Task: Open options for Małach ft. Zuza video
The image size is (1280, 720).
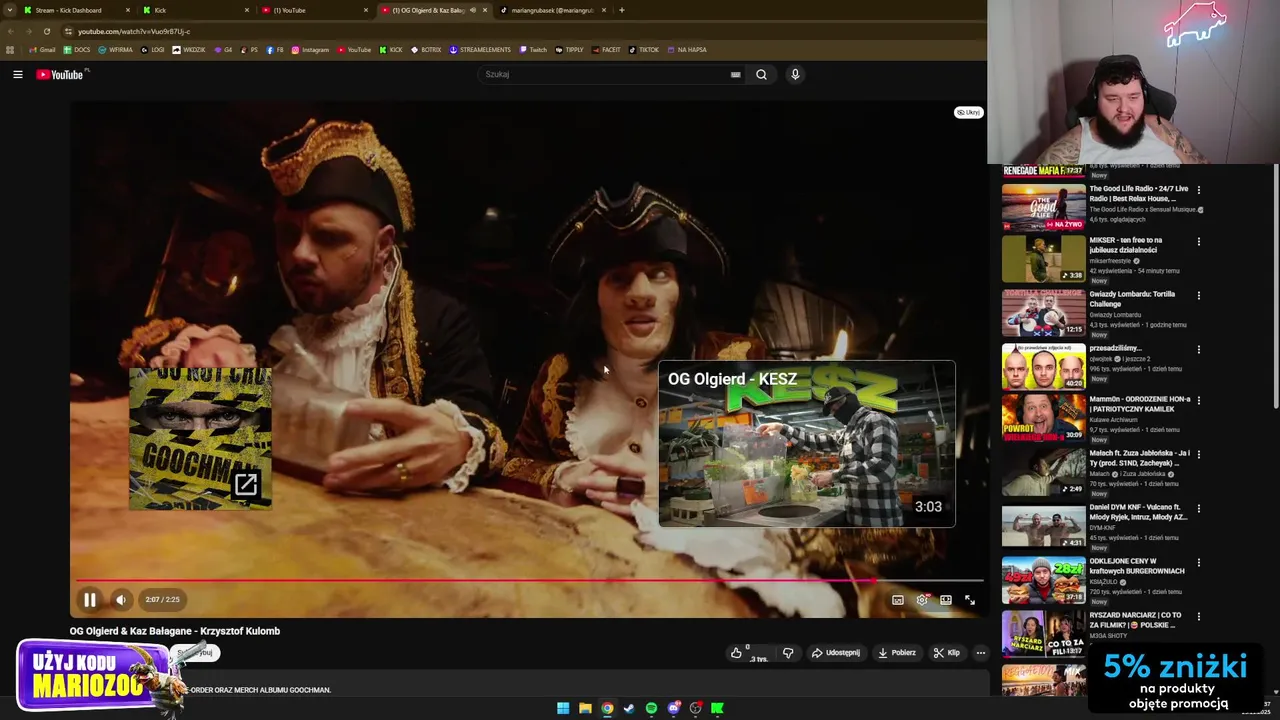Action: click(1199, 454)
